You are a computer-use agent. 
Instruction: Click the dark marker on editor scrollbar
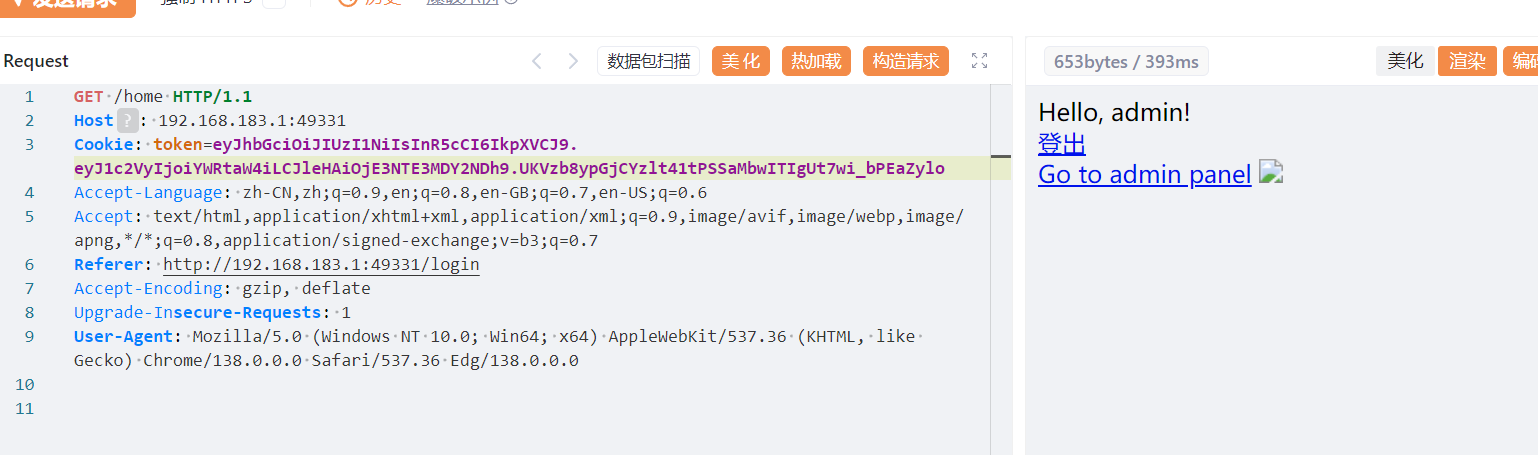pos(1001,156)
